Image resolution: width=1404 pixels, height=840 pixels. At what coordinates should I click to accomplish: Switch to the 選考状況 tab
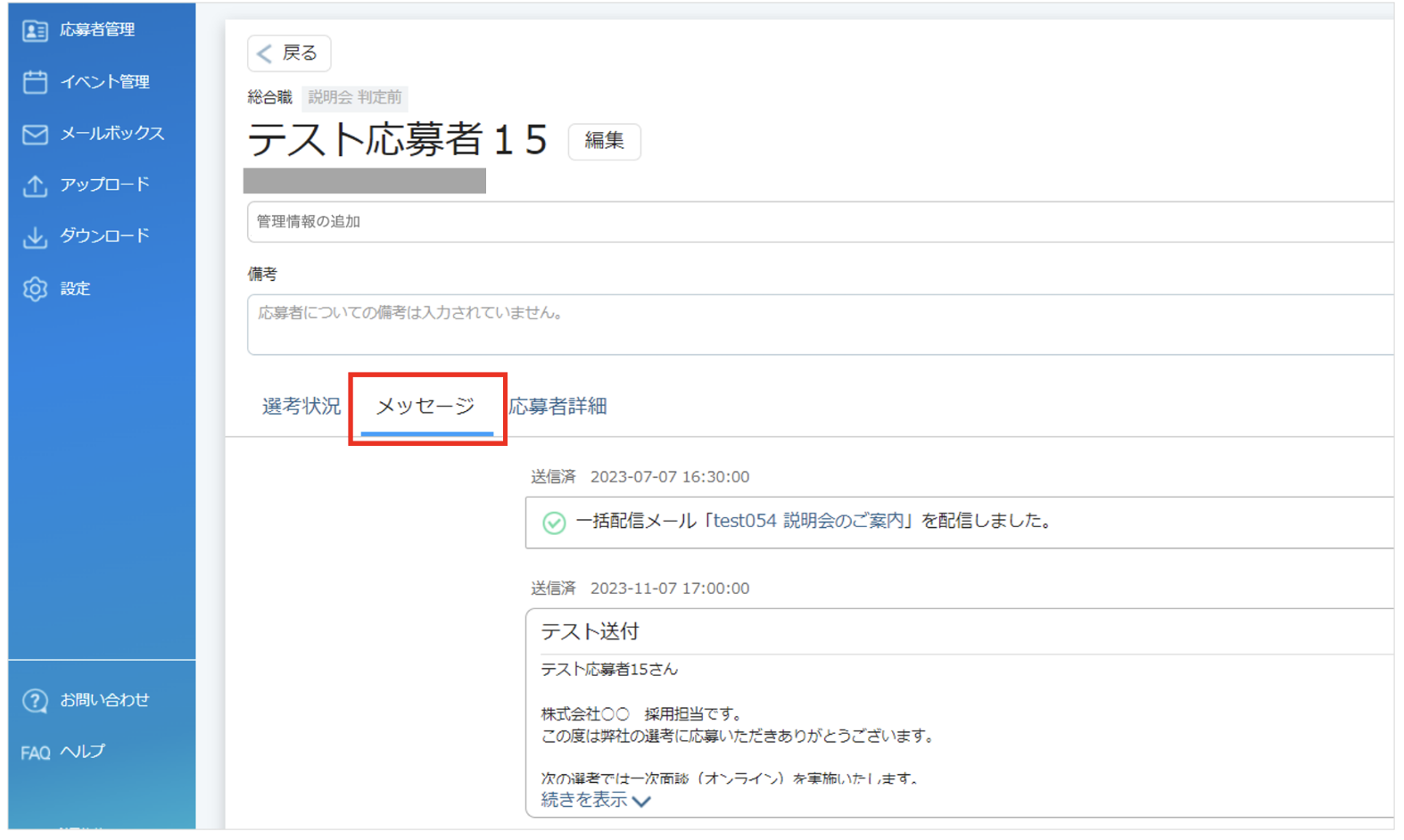(301, 407)
